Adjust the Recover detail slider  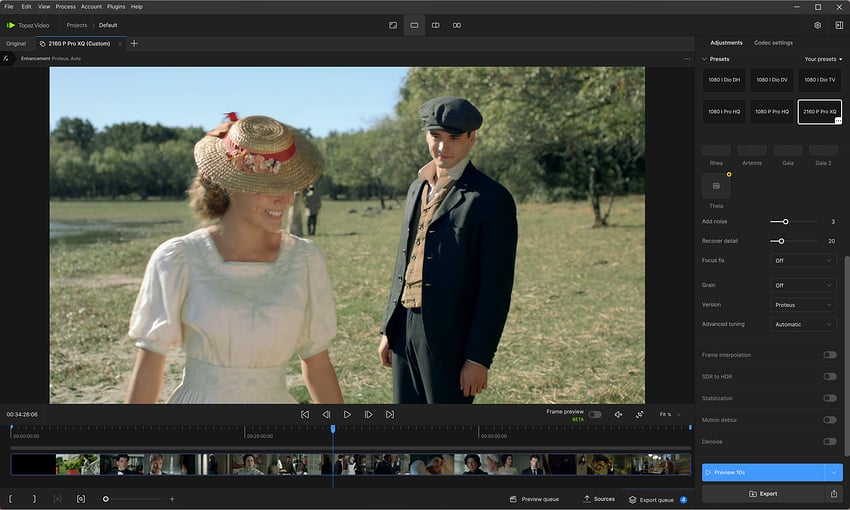click(x=794, y=241)
